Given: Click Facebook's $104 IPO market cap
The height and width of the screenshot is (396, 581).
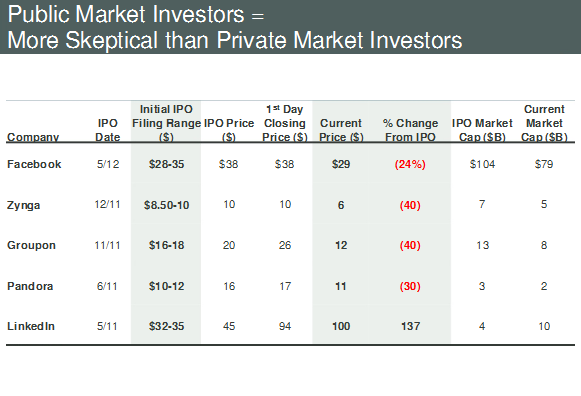Looking at the screenshot, I should click(x=482, y=164).
